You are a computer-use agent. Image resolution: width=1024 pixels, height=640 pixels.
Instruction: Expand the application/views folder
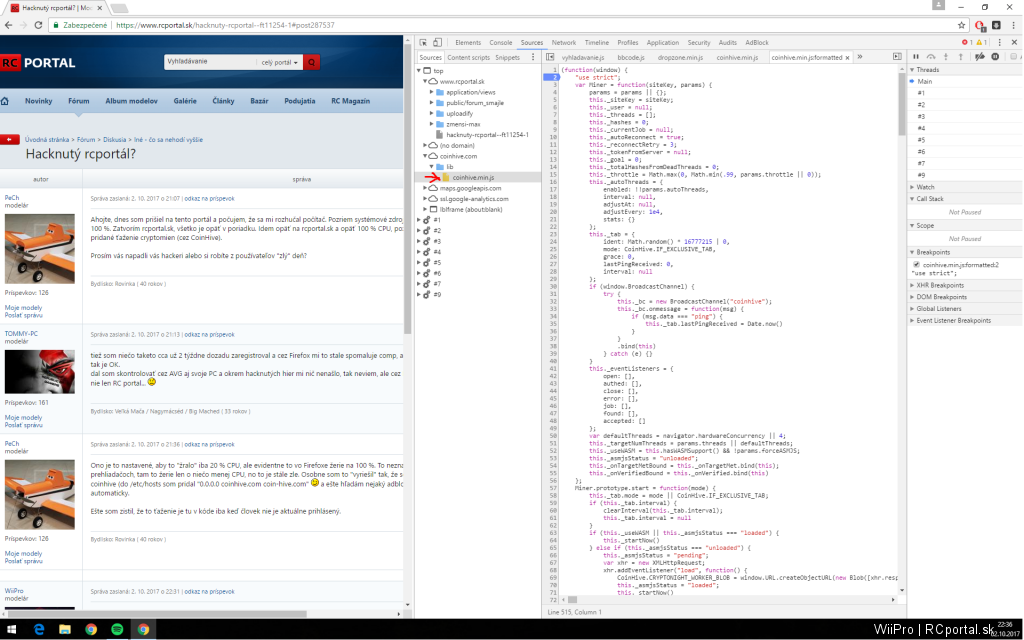coord(432,92)
